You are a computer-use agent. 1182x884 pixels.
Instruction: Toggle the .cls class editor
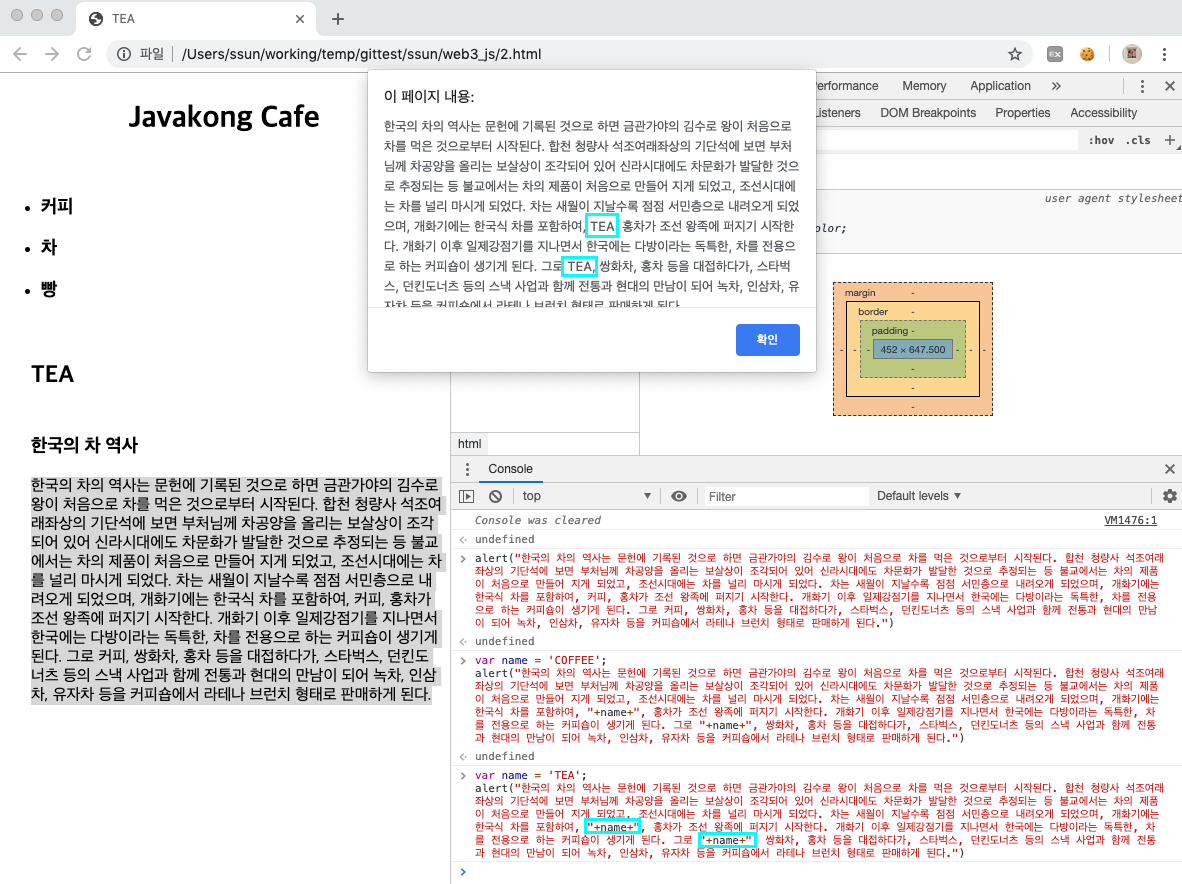point(1138,140)
